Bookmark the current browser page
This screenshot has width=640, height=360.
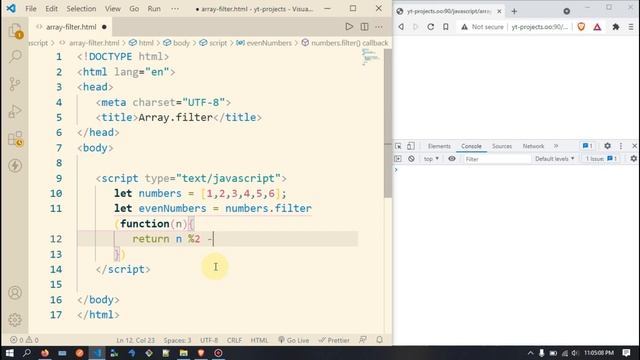[x=446, y=27]
